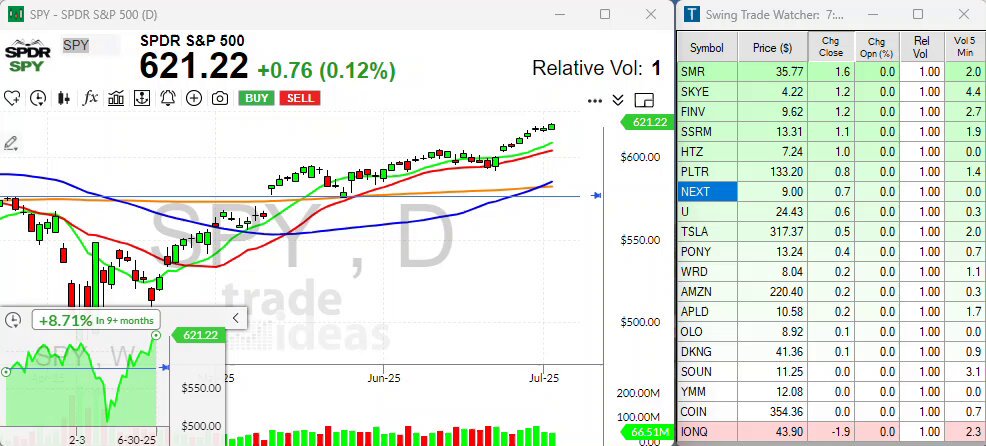The image size is (986, 446).
Task: Select the SKYE symbol in watcher
Action: pyautogui.click(x=707, y=92)
